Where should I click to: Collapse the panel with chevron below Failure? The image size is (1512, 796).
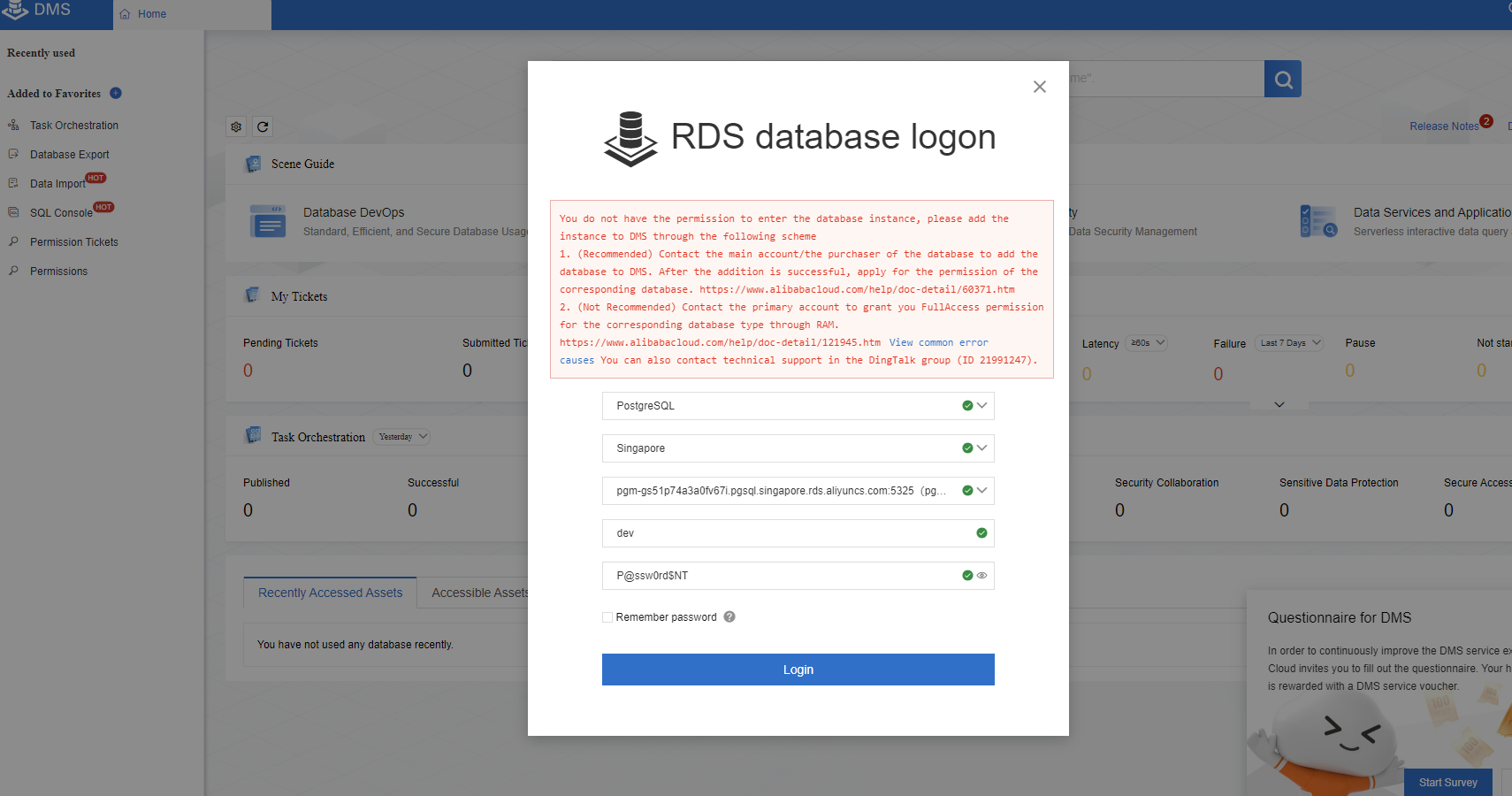[1279, 404]
